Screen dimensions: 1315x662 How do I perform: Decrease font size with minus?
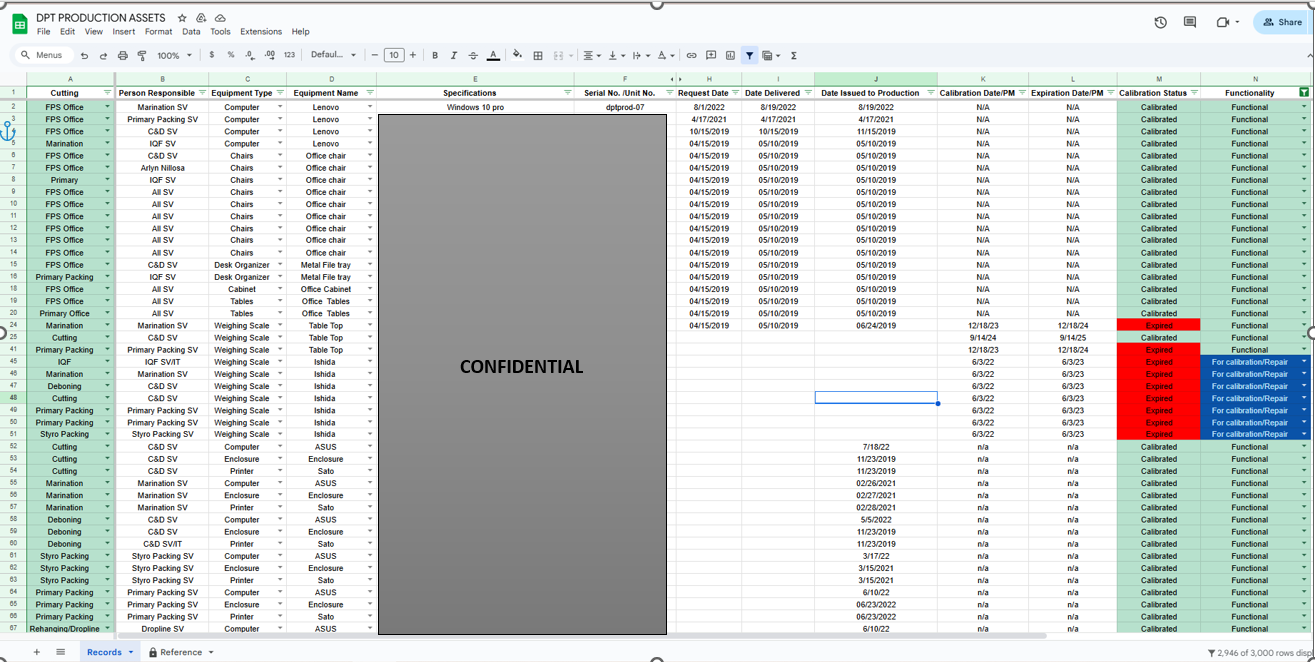375,56
